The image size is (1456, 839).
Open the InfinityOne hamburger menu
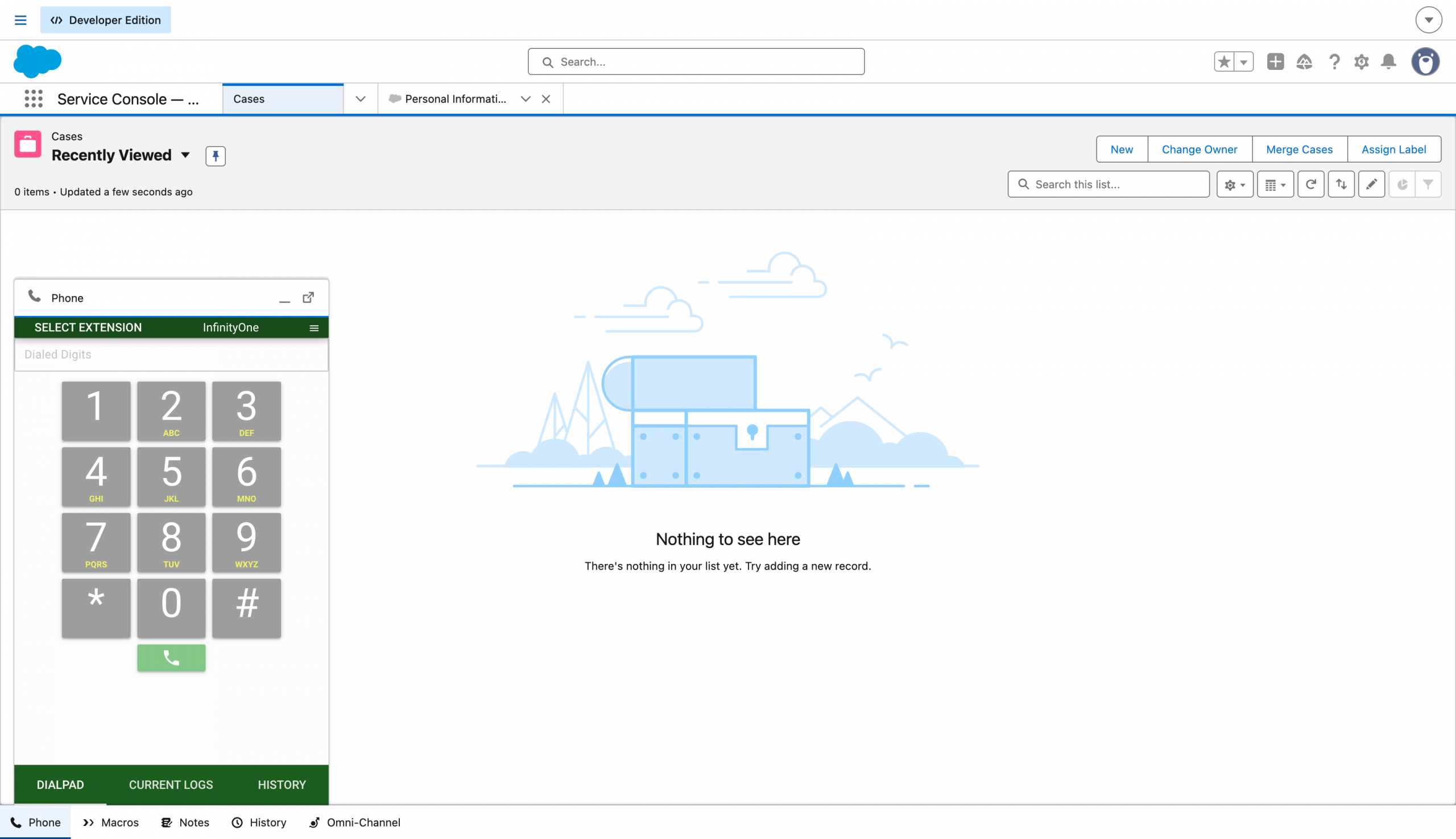314,328
